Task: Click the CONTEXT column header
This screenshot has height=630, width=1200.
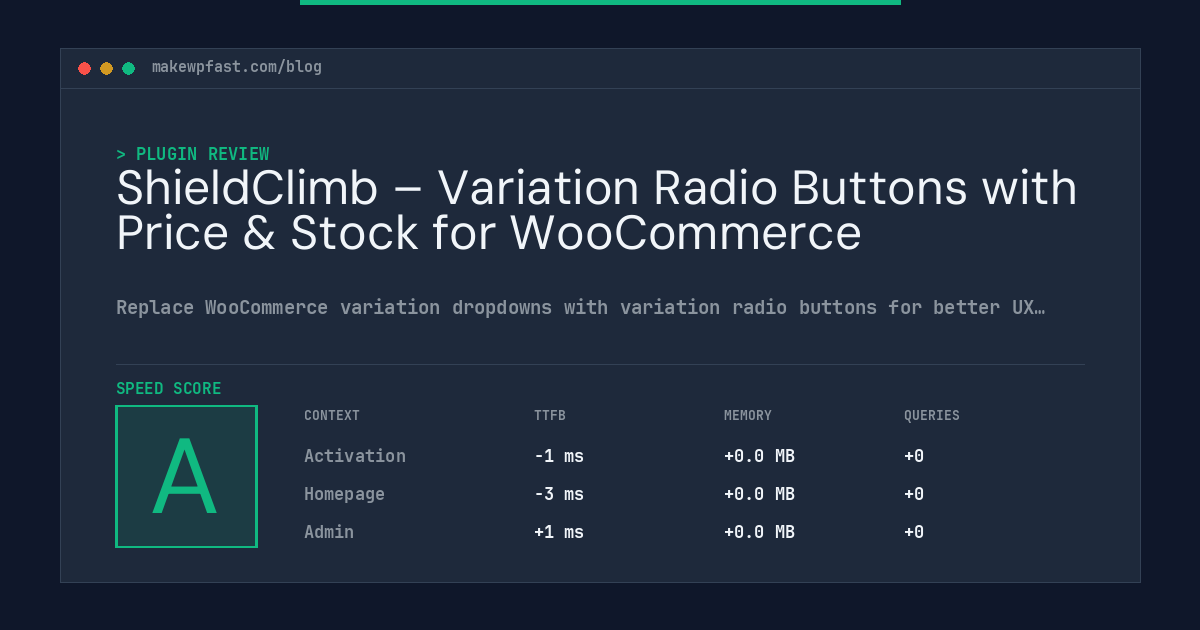Action: [332, 416]
